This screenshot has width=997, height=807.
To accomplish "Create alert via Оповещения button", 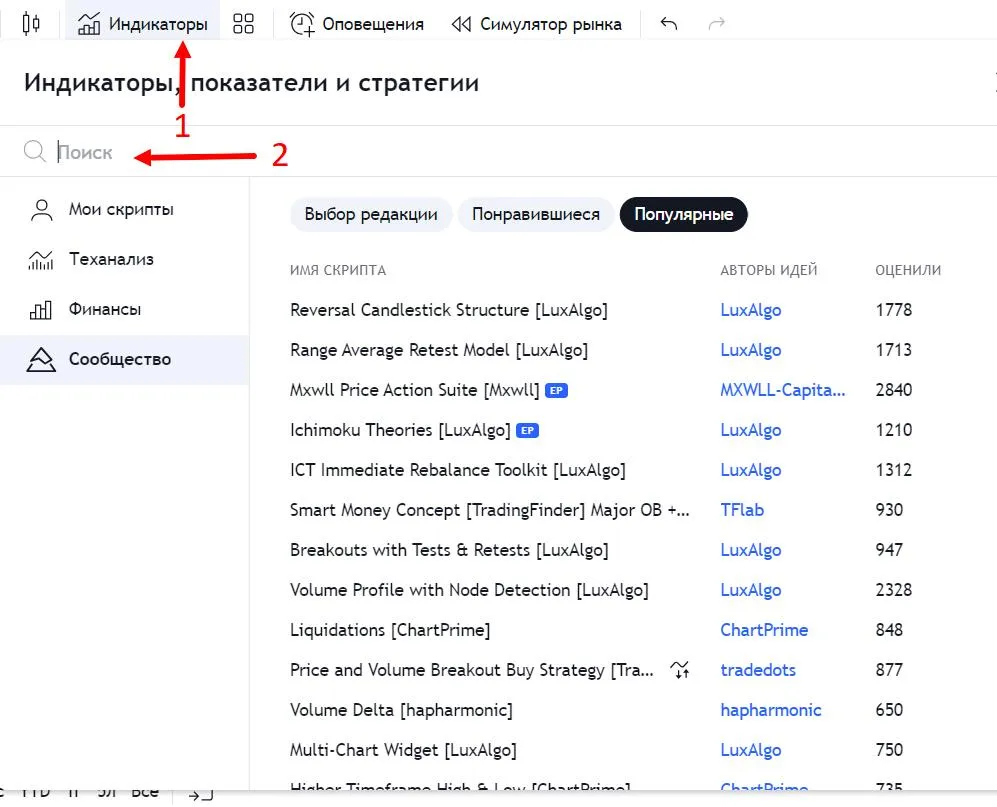I will [357, 24].
